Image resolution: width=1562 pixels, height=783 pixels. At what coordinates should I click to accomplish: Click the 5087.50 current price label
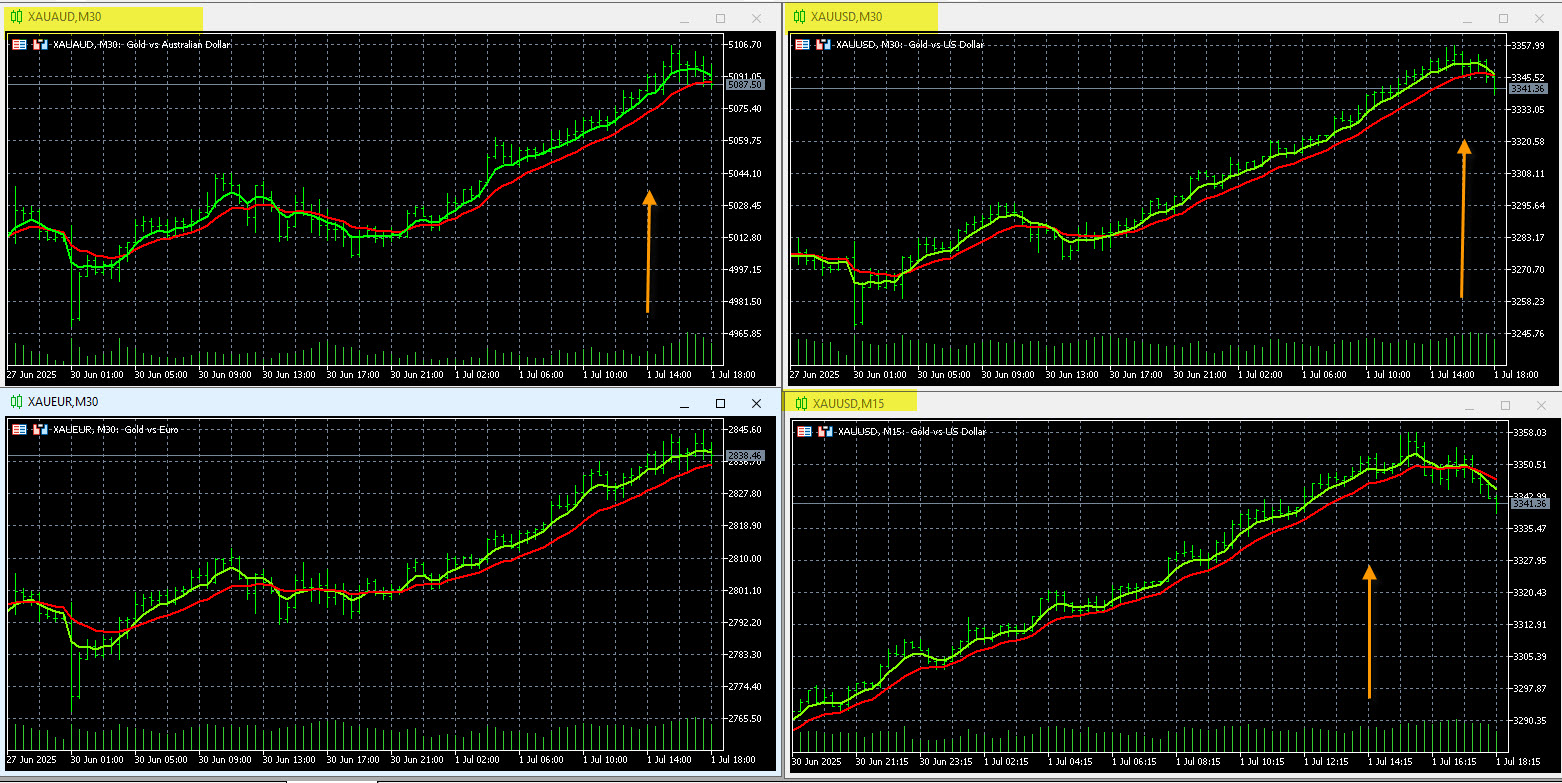[x=746, y=85]
